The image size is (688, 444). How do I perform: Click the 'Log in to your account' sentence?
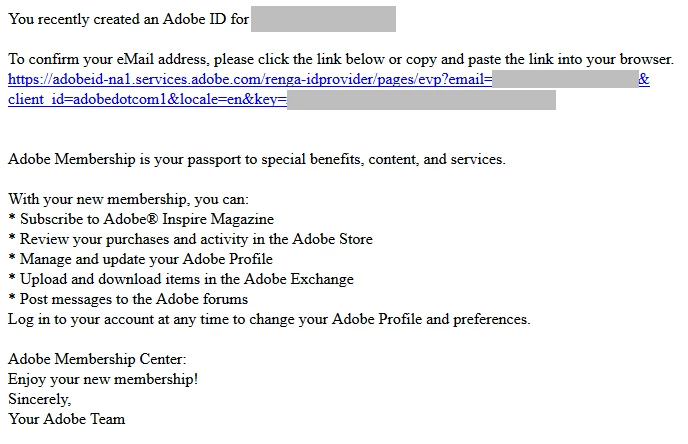(x=269, y=319)
